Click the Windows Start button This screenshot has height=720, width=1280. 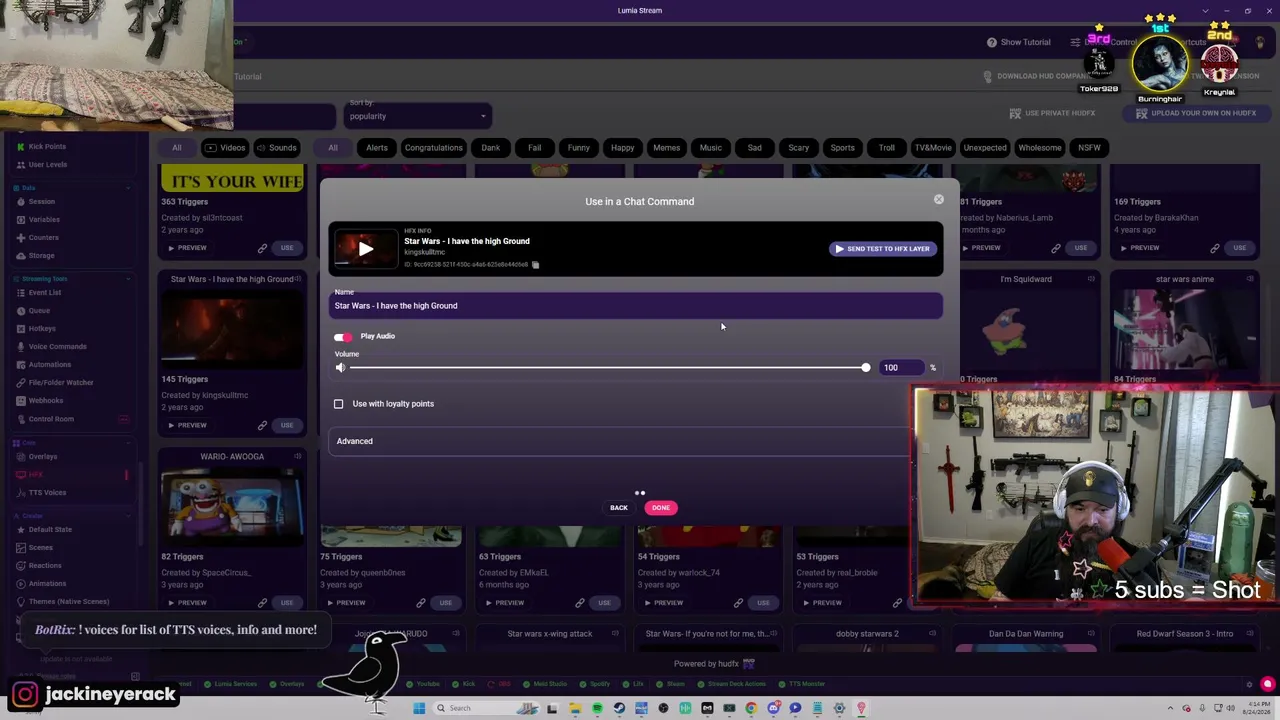point(418,708)
